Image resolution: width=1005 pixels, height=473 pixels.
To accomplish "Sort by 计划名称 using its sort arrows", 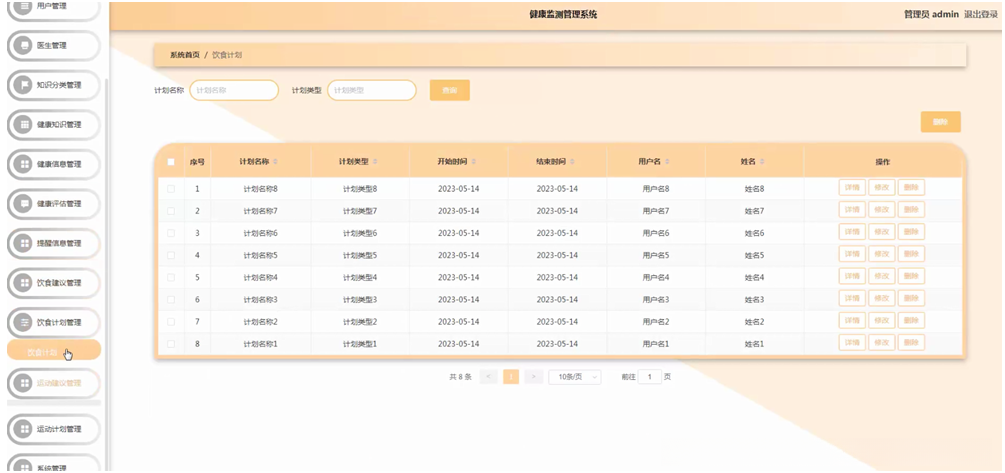I will tap(276, 162).
